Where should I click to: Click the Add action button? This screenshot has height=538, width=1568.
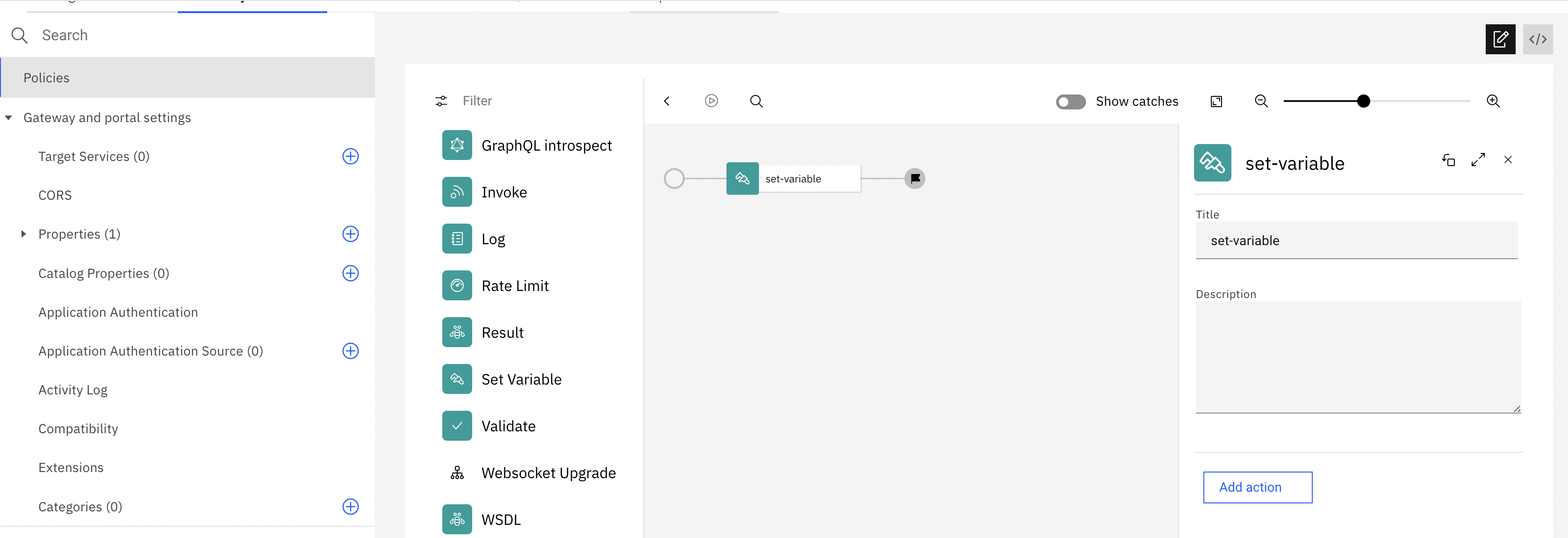pyautogui.click(x=1258, y=487)
